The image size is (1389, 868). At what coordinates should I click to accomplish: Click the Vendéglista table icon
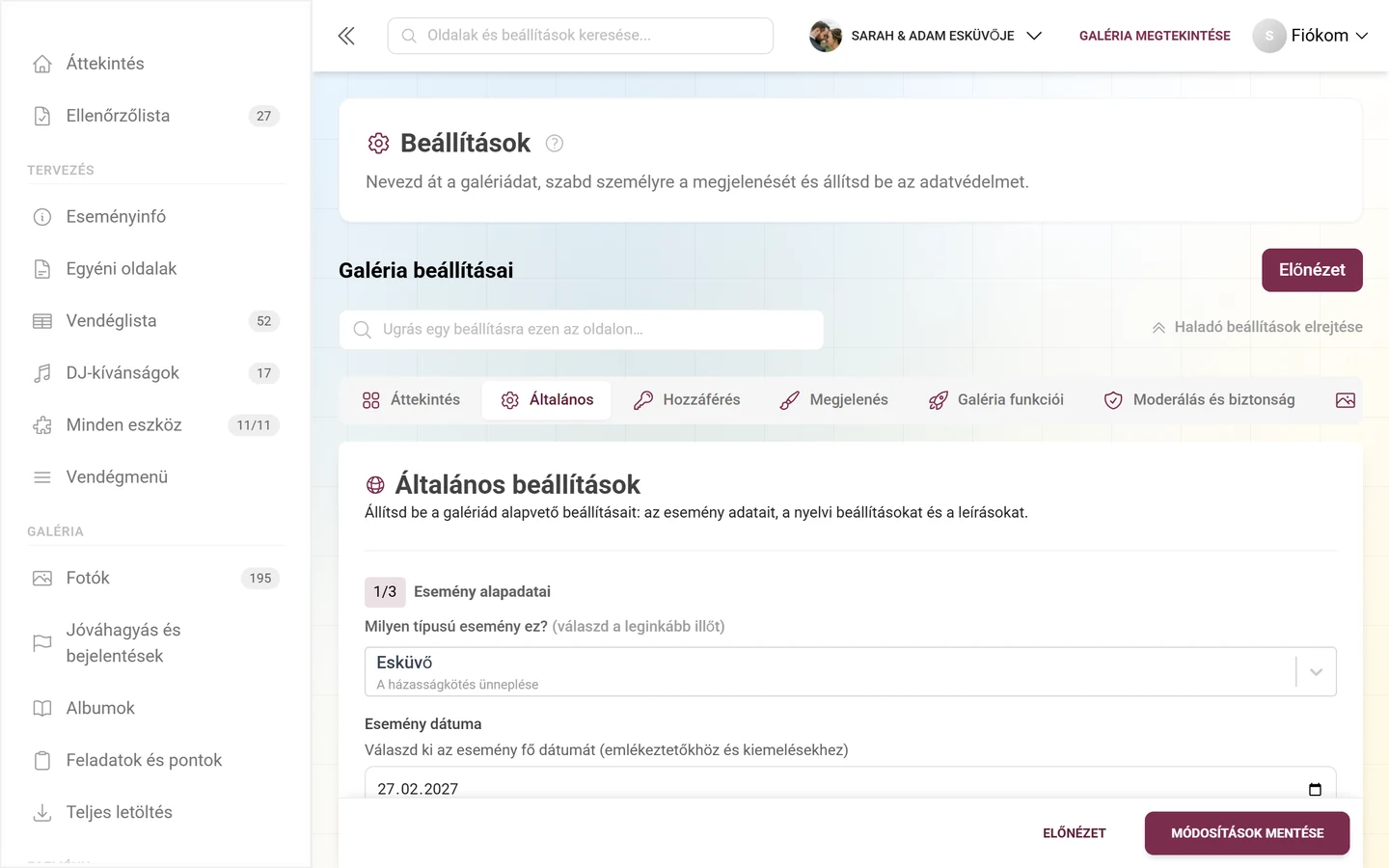tap(42, 321)
